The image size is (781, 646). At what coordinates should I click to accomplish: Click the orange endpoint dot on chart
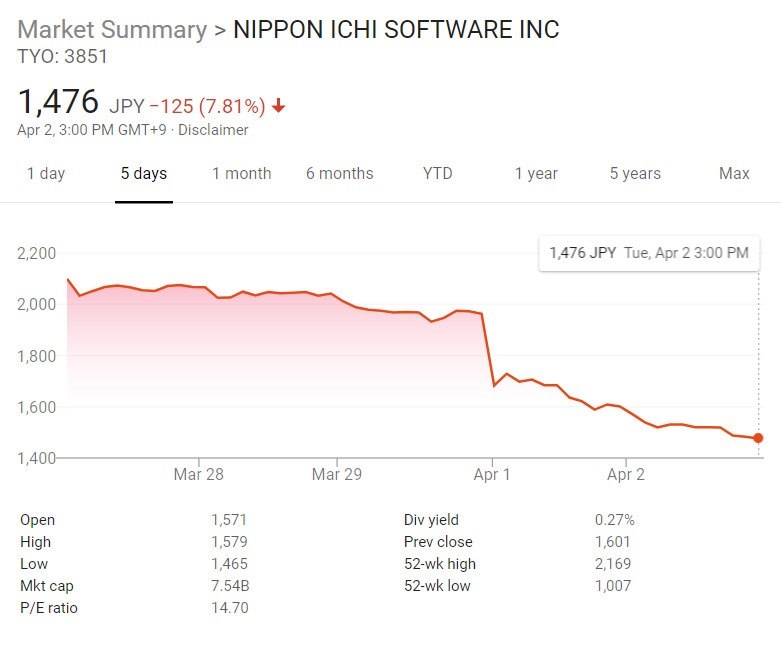pos(758,438)
